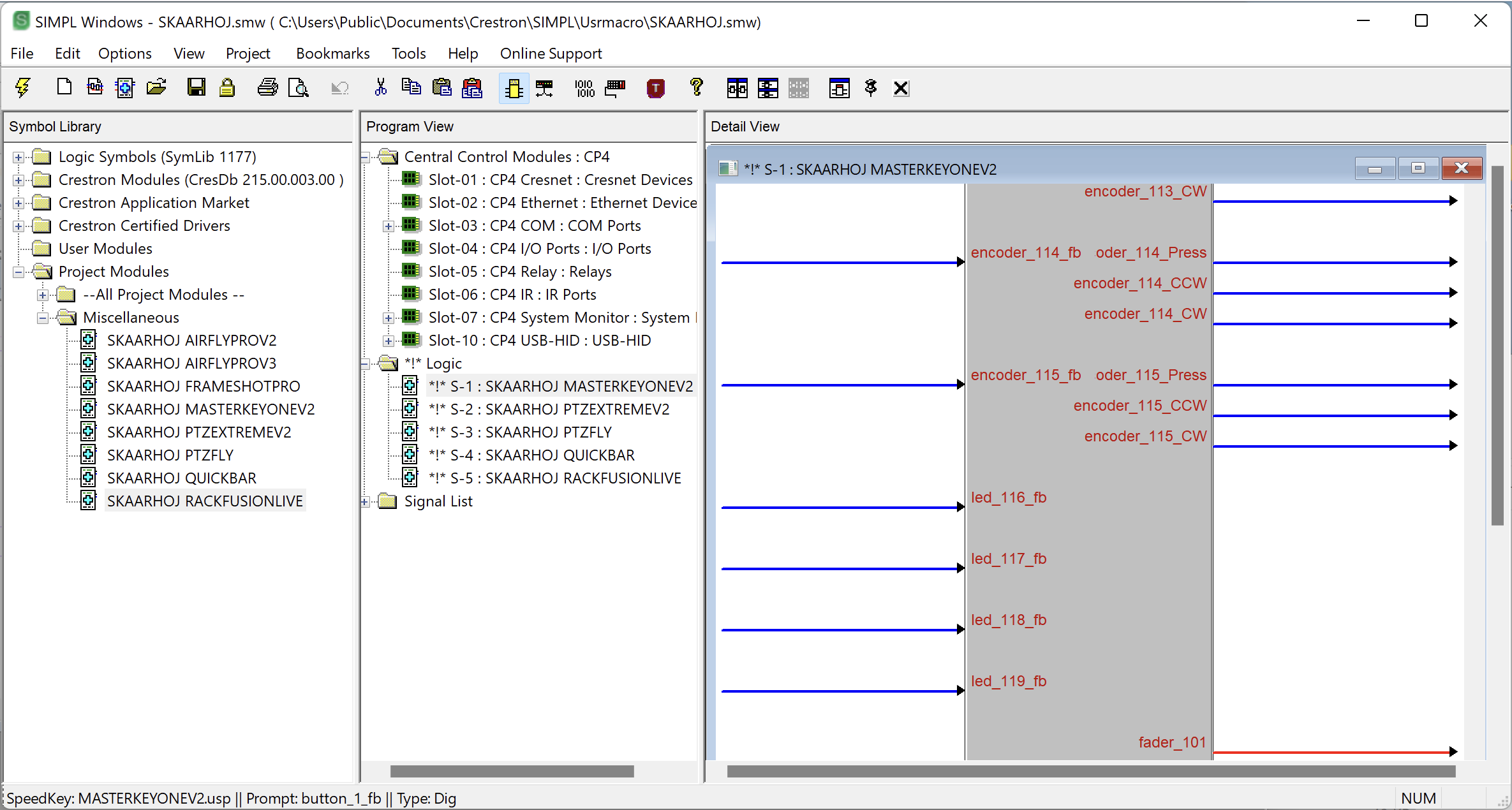
Task: Click the Detail View horizontal scrollbar
Action: pos(1091,771)
